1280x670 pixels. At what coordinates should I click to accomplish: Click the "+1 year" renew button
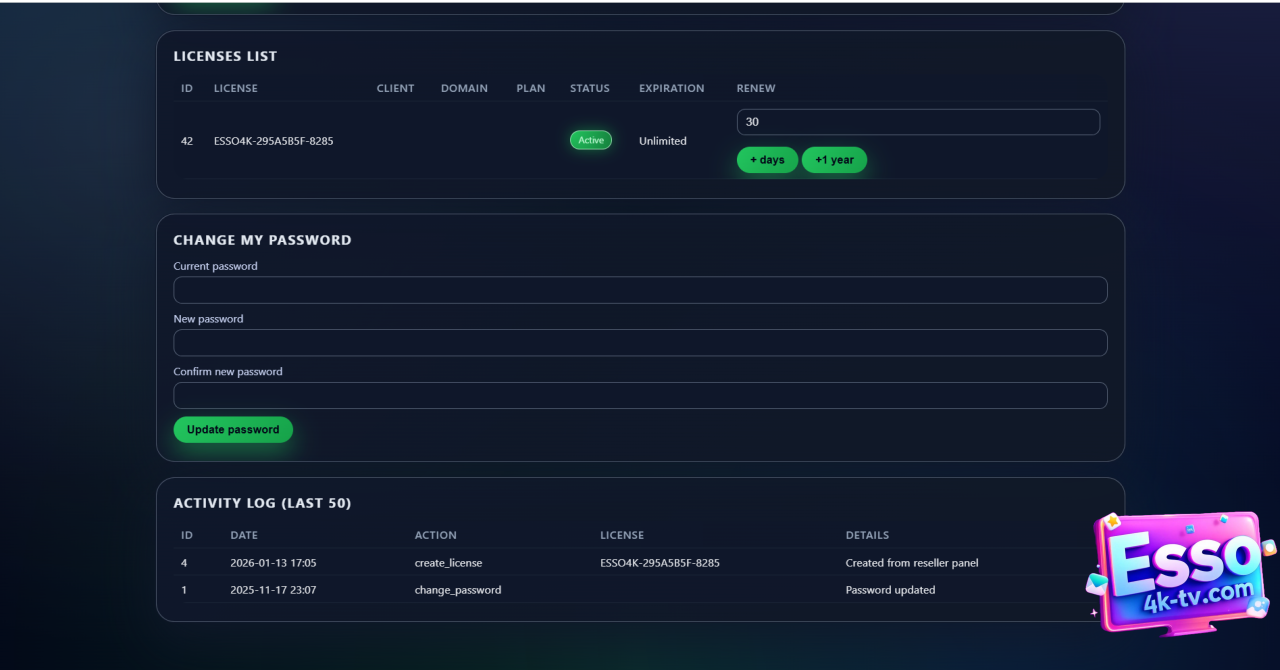point(834,160)
